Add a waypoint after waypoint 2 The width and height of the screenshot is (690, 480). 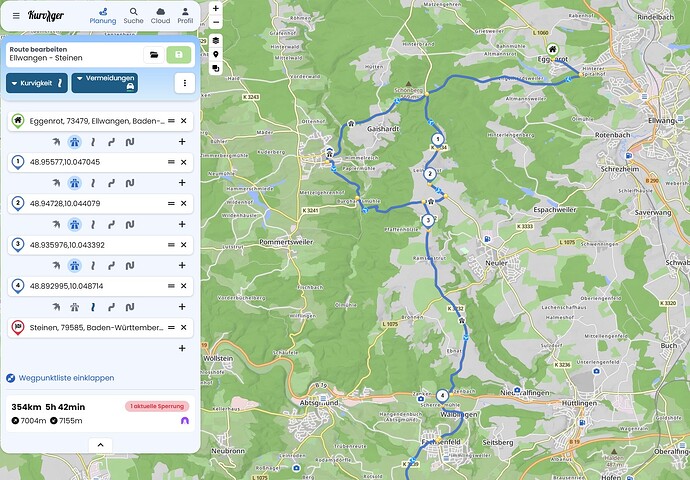[182, 224]
